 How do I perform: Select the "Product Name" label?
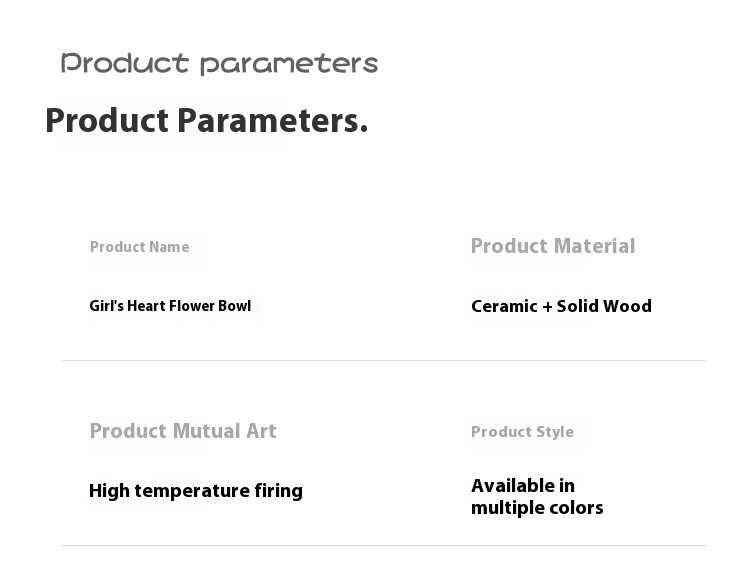[x=139, y=247]
